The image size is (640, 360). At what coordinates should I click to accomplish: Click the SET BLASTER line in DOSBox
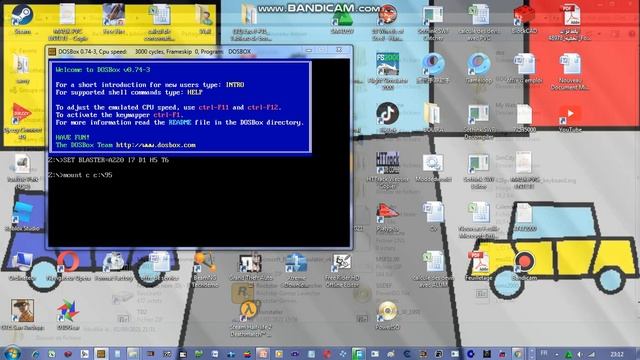click(109, 160)
